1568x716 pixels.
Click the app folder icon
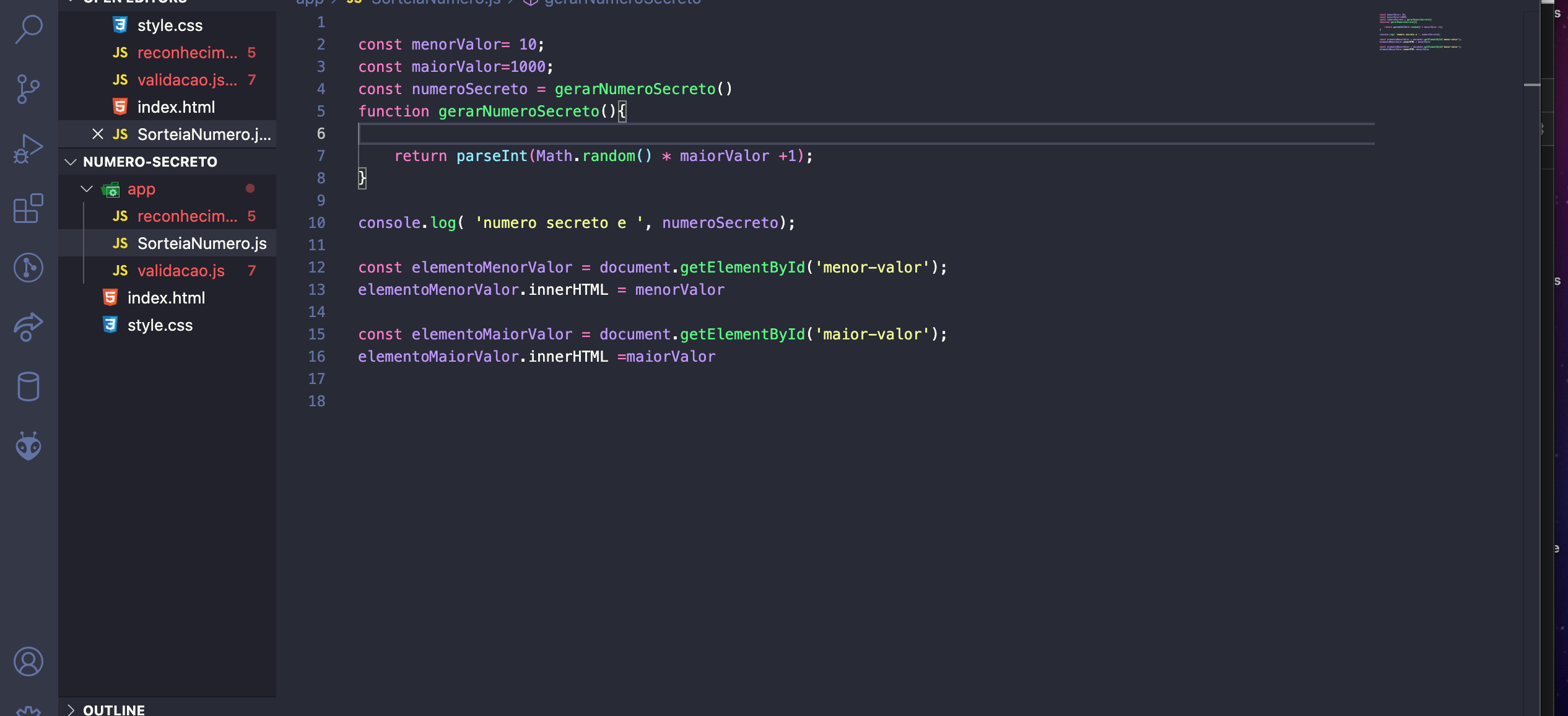point(111,190)
